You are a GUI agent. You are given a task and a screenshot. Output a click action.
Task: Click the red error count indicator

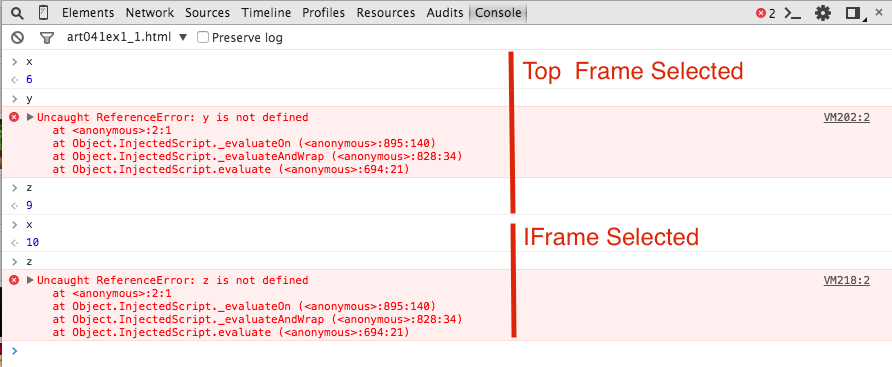(766, 13)
